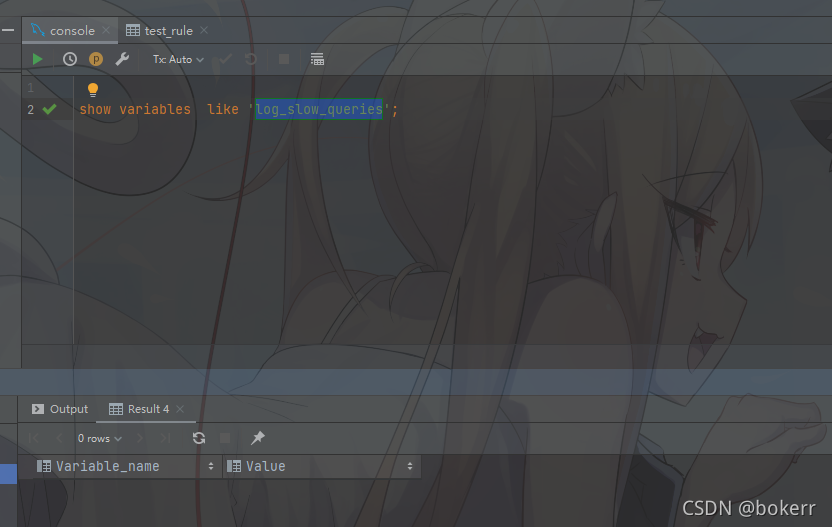Click the 'variables' keyword in the query
This screenshot has height=527, width=832.
[155, 109]
